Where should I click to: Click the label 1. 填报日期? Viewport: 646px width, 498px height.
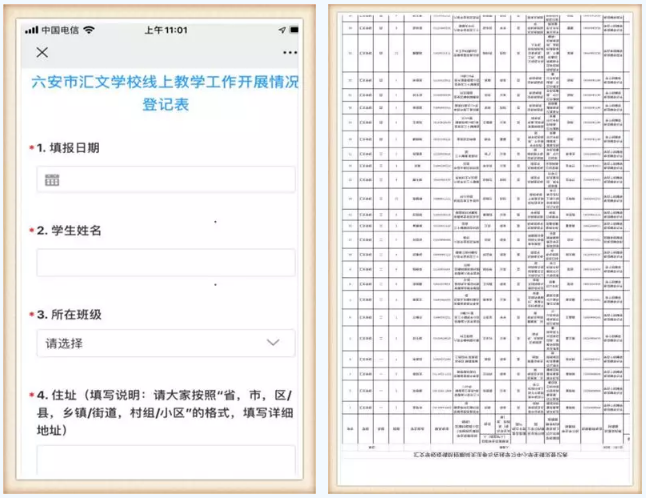point(68,148)
